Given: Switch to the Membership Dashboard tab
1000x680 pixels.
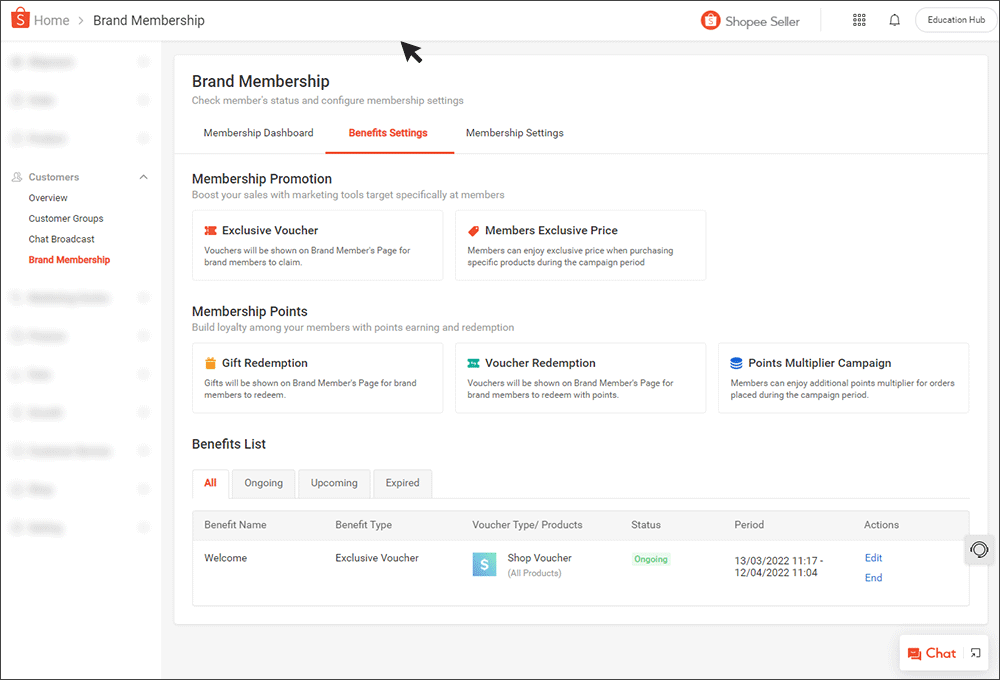Looking at the screenshot, I should 258,132.
